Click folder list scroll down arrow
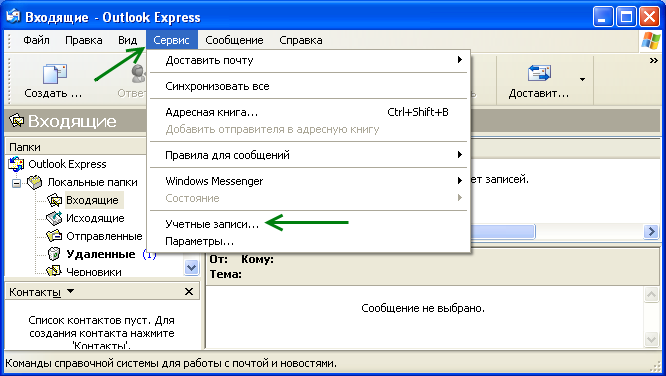Screen dimensions: 666x376 tap(192, 268)
